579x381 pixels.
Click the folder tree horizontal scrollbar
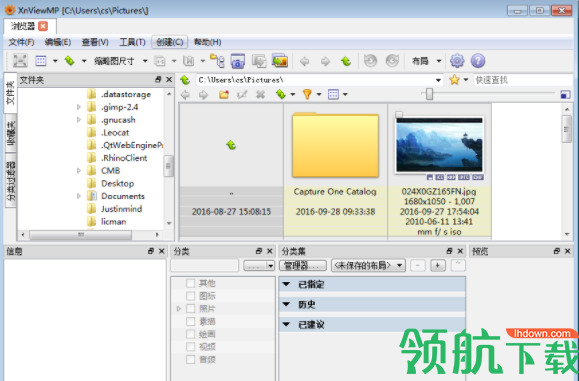pyautogui.click(x=81, y=234)
